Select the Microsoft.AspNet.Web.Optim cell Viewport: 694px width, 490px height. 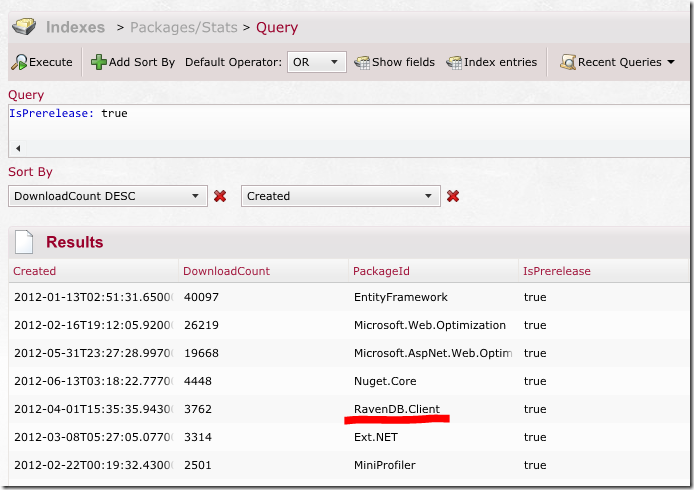pyautogui.click(x=433, y=353)
